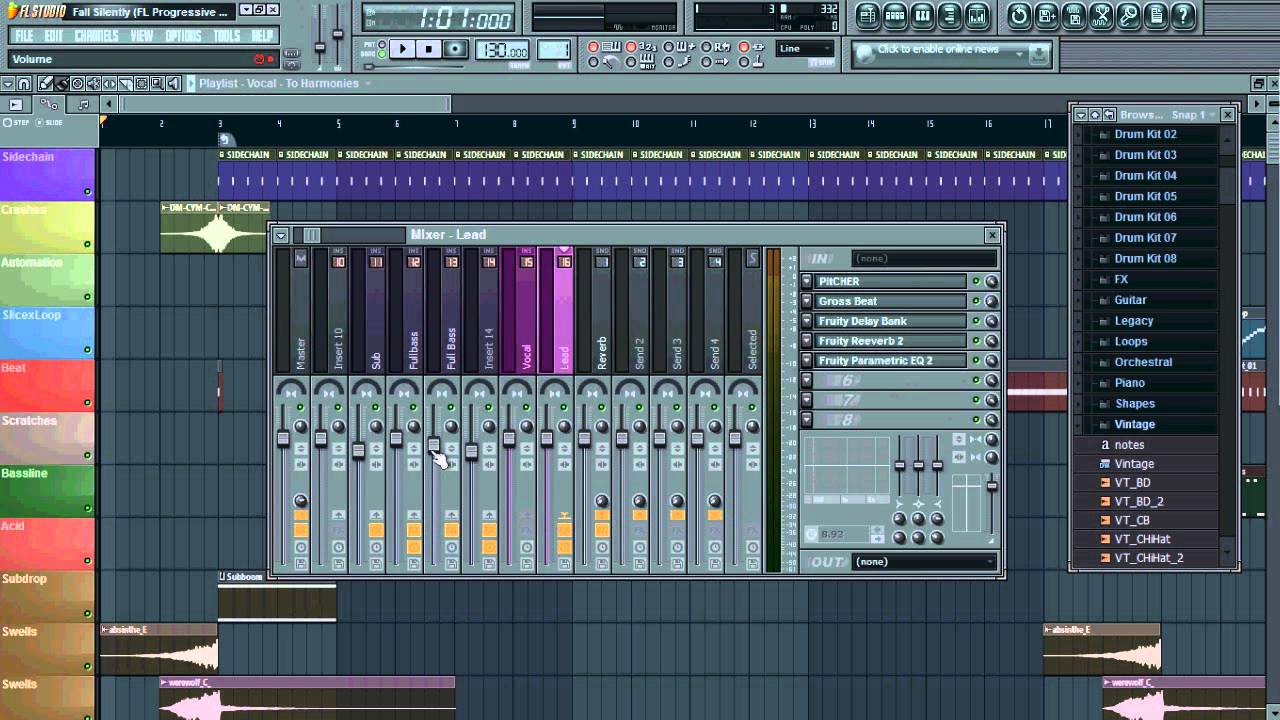Click the Save-as-new-version toolbar icon
The image size is (1280, 720).
[1046, 15]
